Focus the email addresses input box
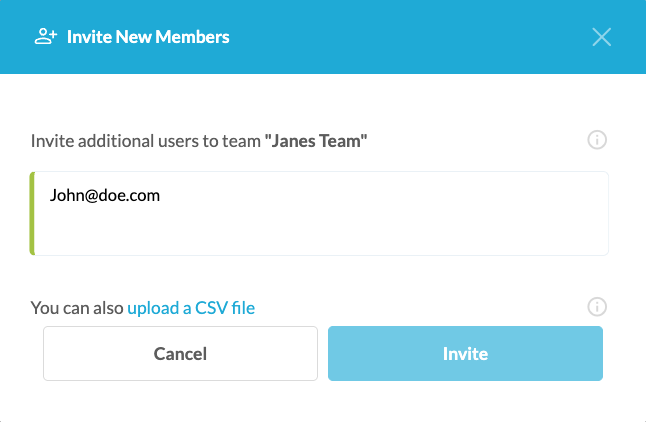Image resolution: width=646 pixels, height=422 pixels. (x=320, y=213)
